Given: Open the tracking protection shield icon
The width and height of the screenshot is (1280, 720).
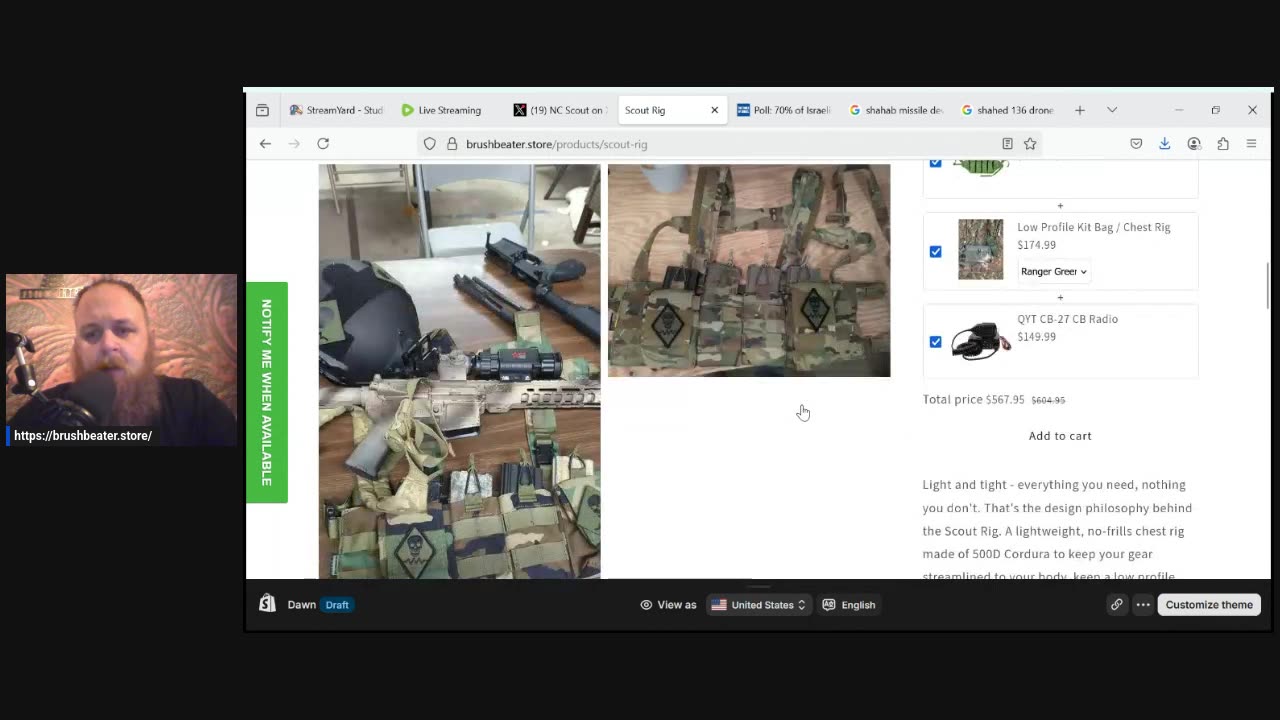Looking at the screenshot, I should 430,144.
